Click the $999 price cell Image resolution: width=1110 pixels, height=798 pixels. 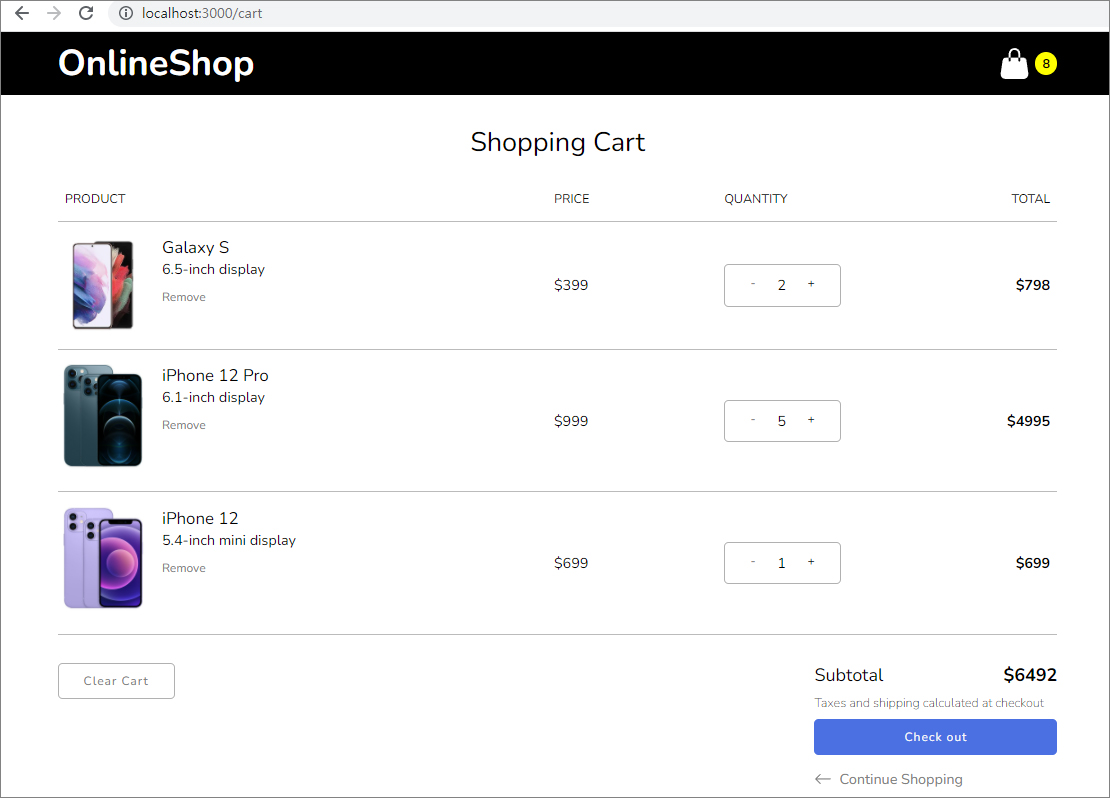pos(571,421)
